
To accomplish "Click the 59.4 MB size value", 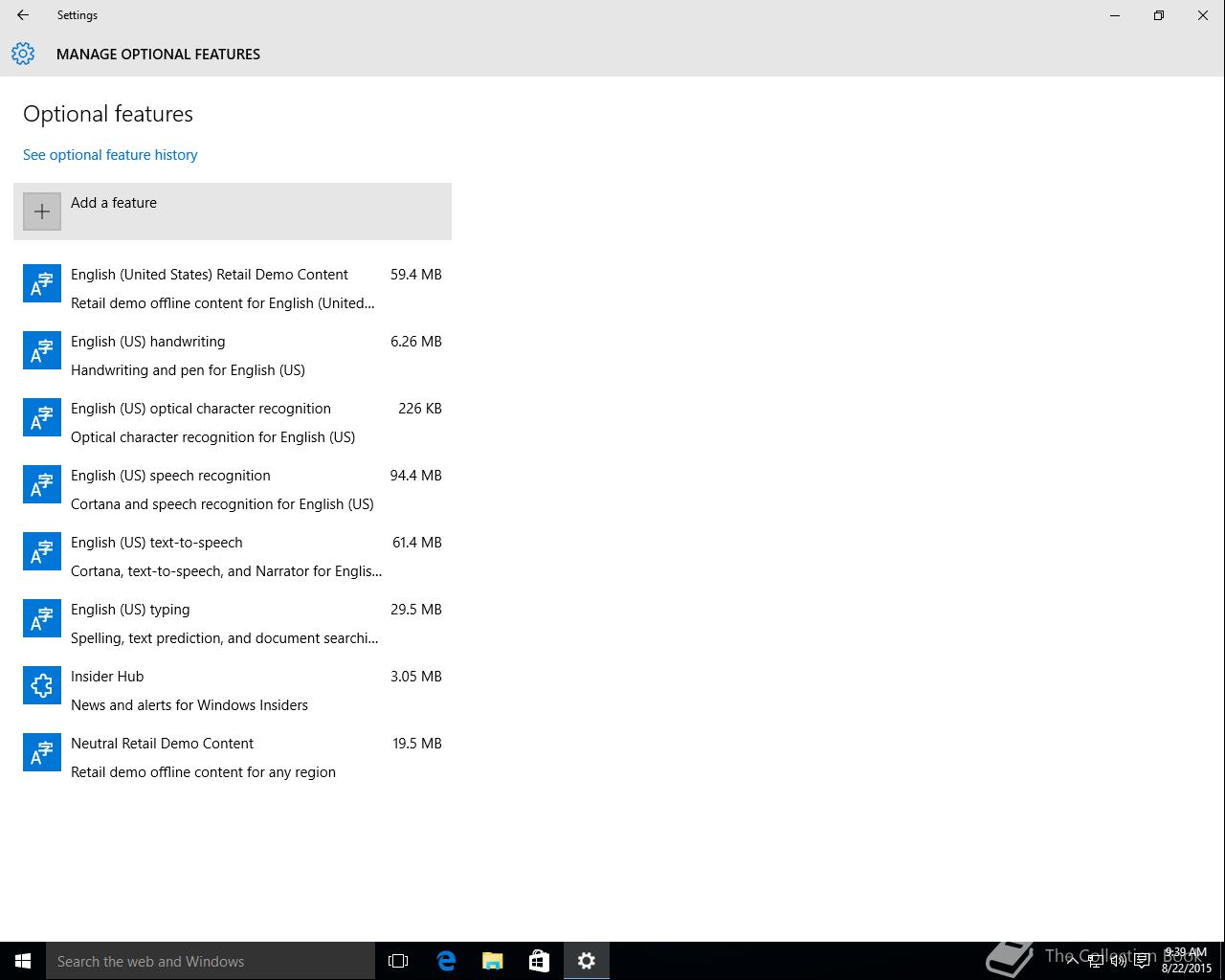I will [x=416, y=275].
